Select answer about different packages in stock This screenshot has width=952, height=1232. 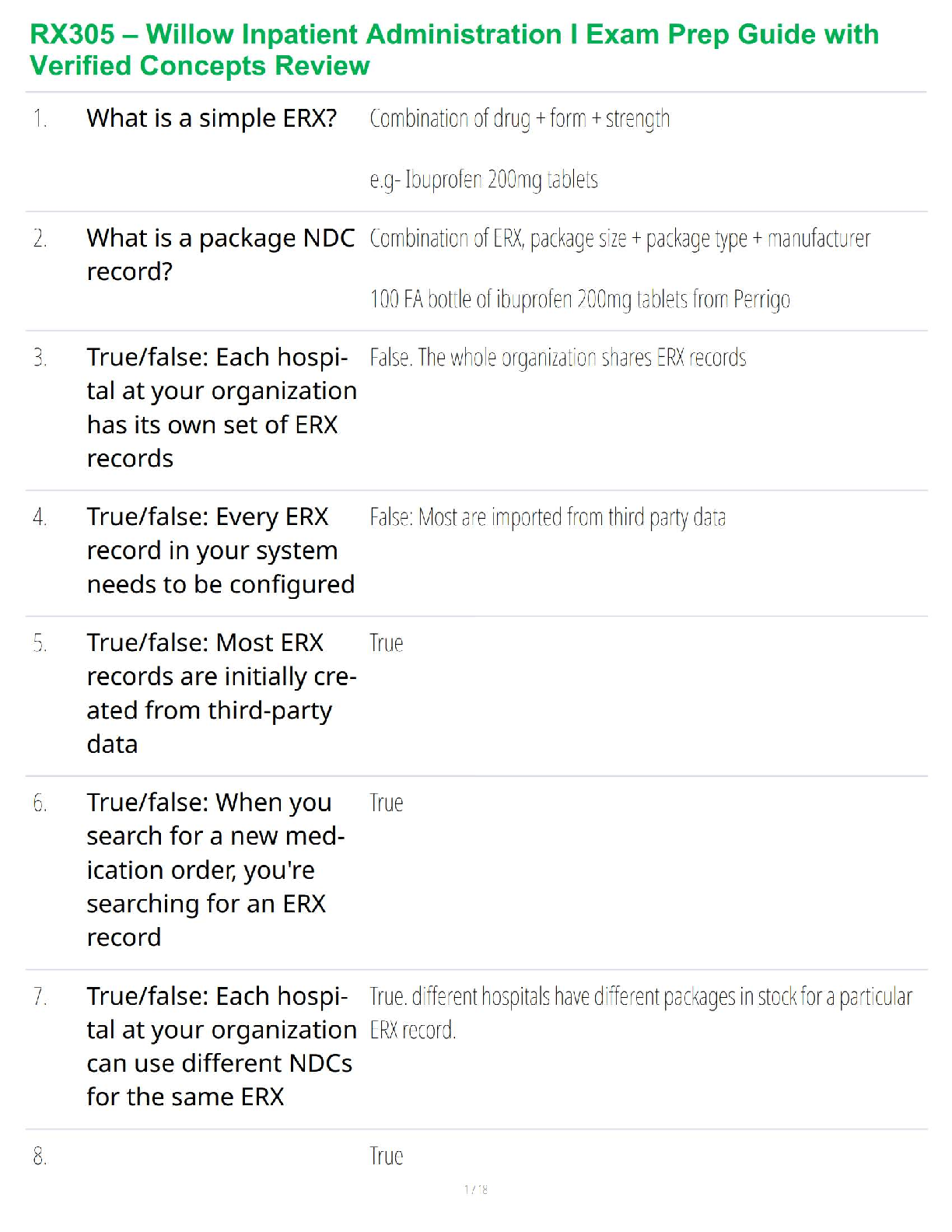click(640, 1013)
